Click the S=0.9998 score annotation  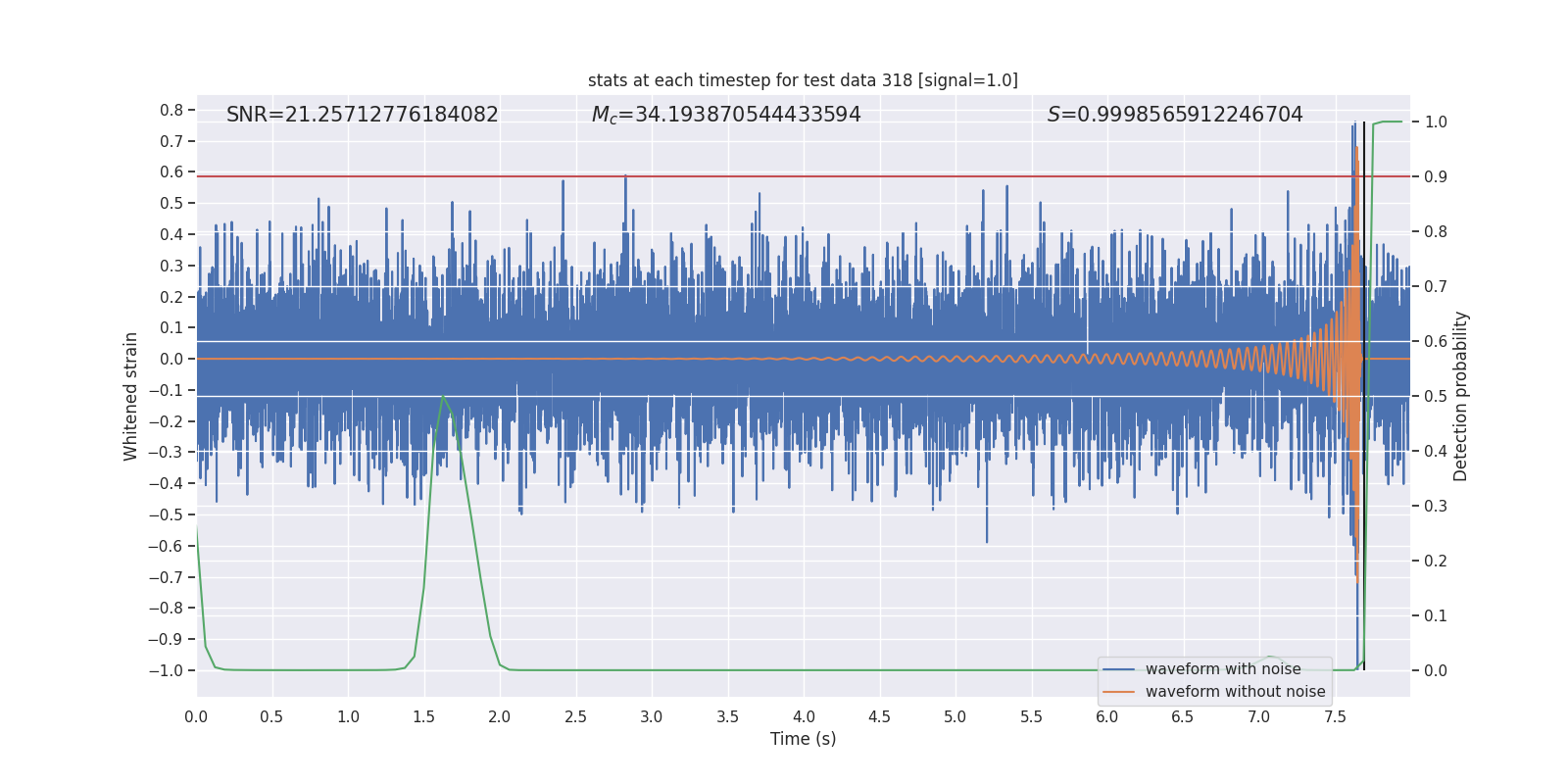(1174, 115)
